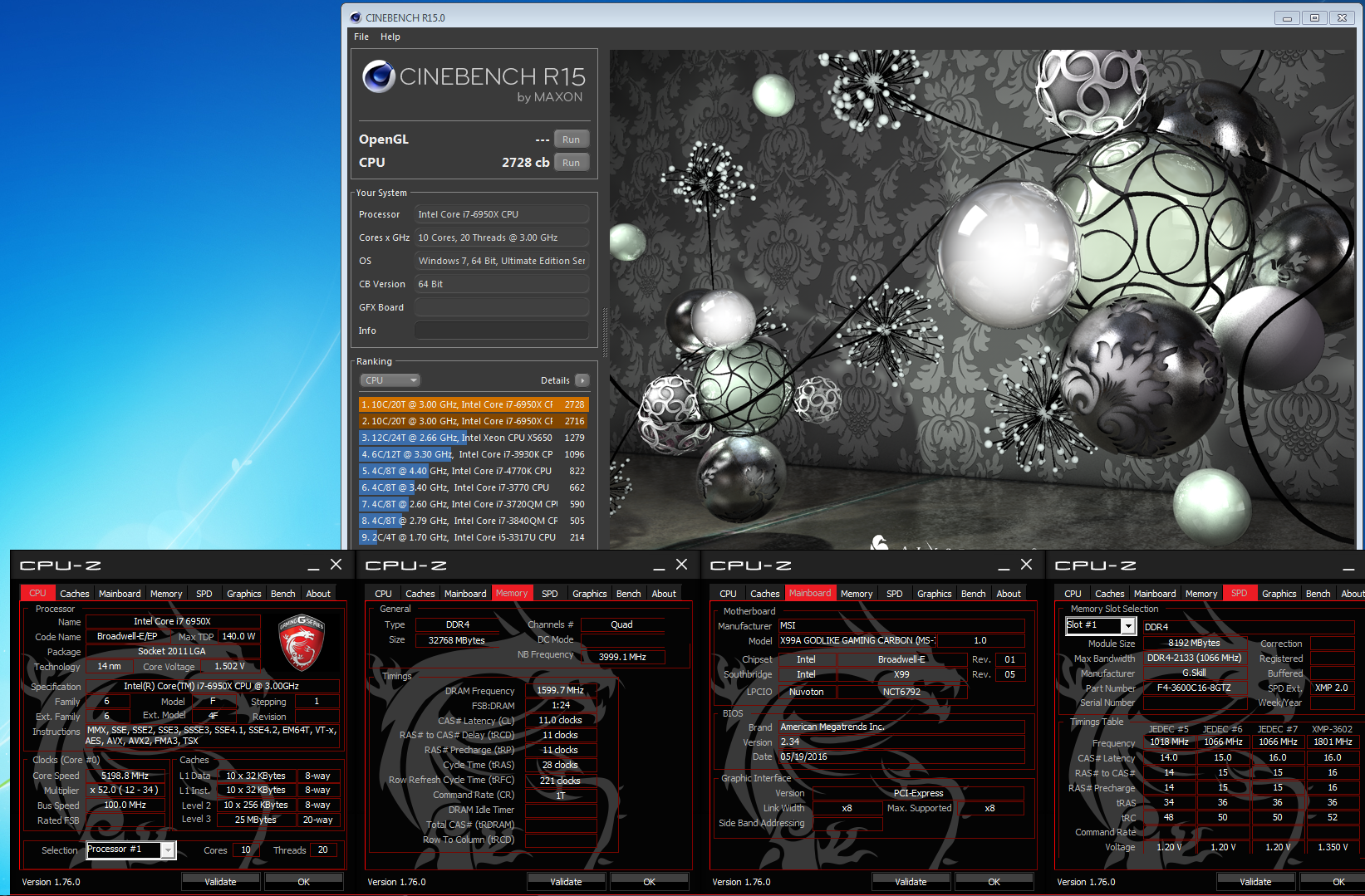Open Bench tab in first CPU-Z window
This screenshot has height=896, width=1365.
tap(283, 594)
